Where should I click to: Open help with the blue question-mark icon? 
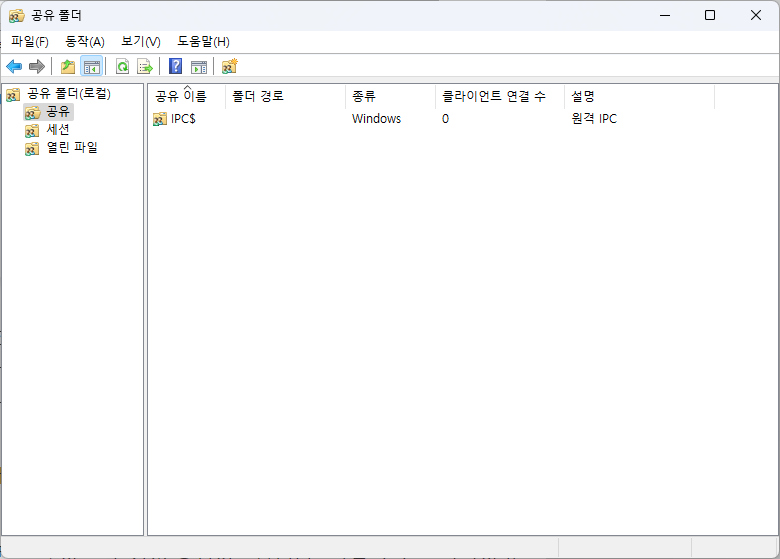coord(176,66)
